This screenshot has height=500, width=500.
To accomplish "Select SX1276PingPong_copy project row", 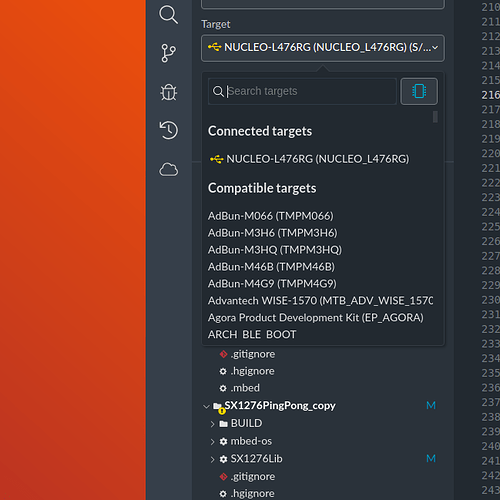I will pos(280,406).
